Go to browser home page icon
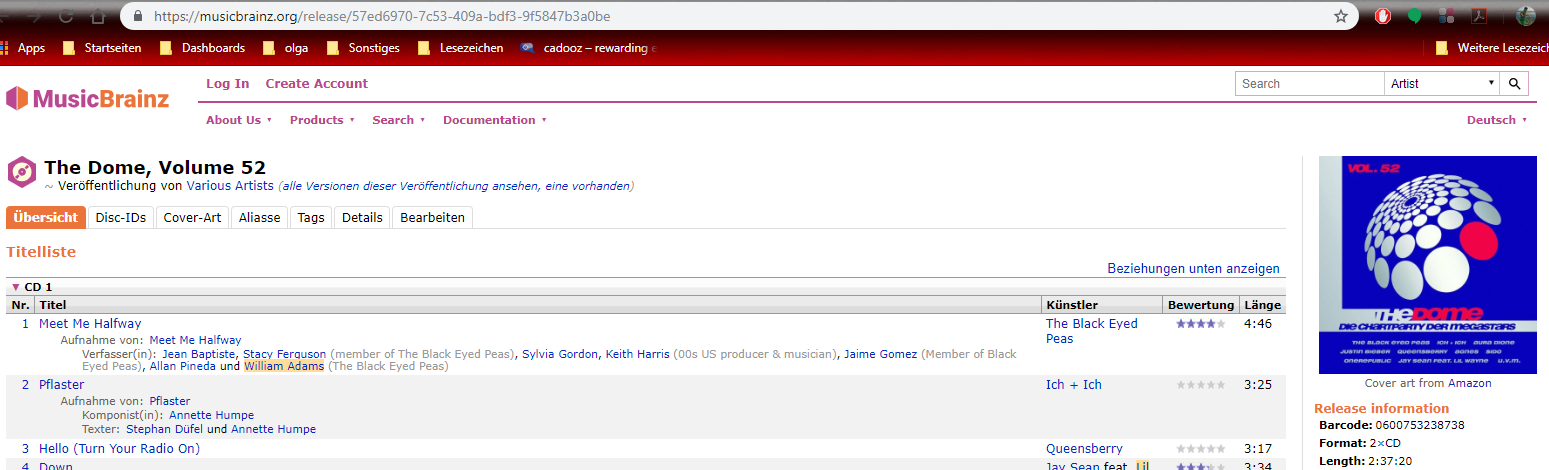 [x=98, y=16]
